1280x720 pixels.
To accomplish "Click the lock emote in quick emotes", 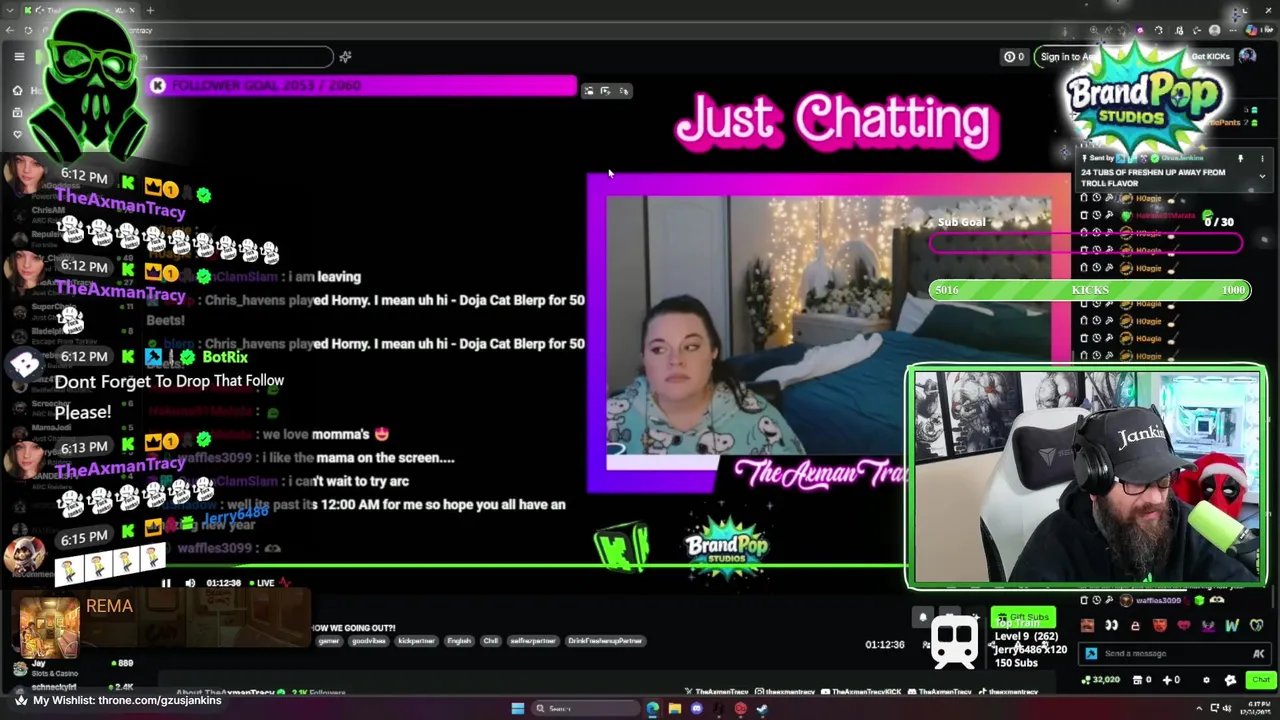I will coord(1135,626).
